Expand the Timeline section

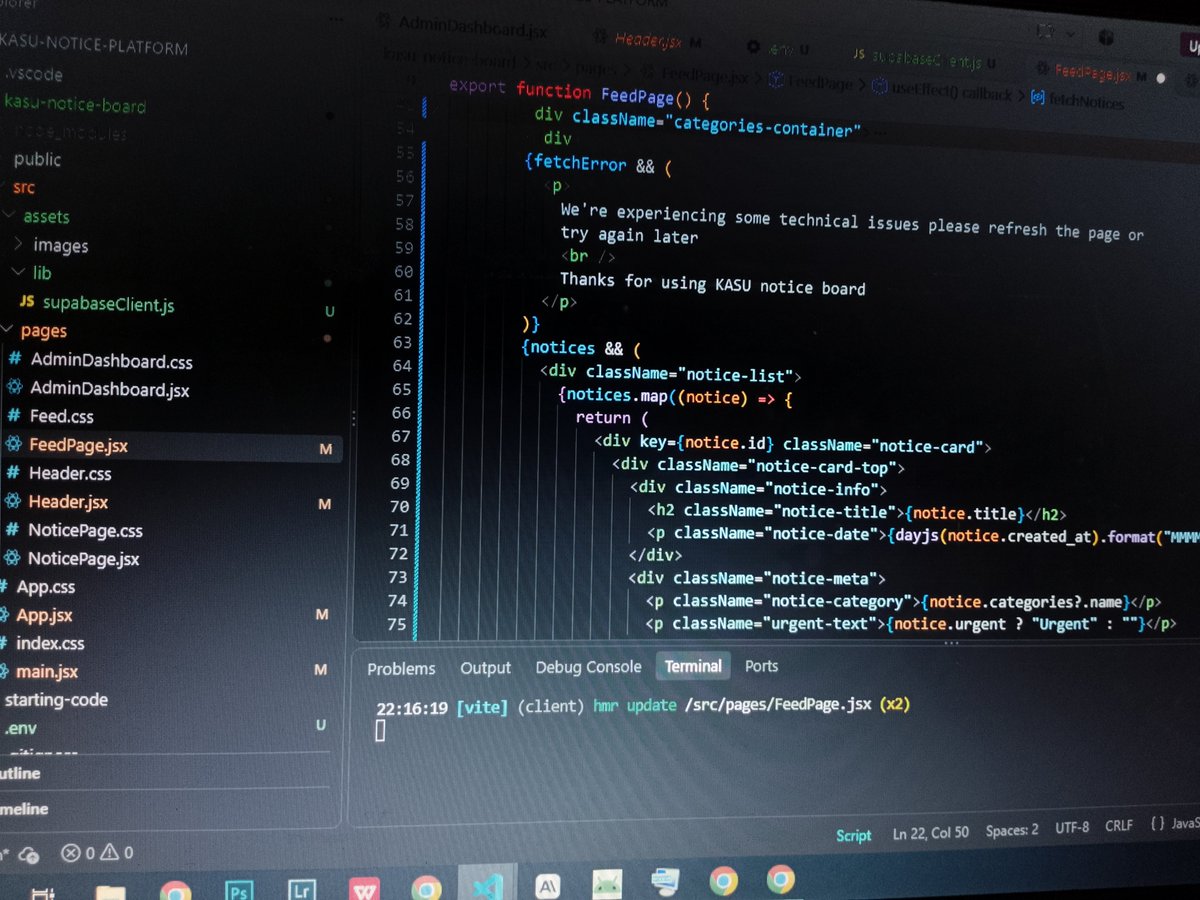pyautogui.click(x=24, y=808)
